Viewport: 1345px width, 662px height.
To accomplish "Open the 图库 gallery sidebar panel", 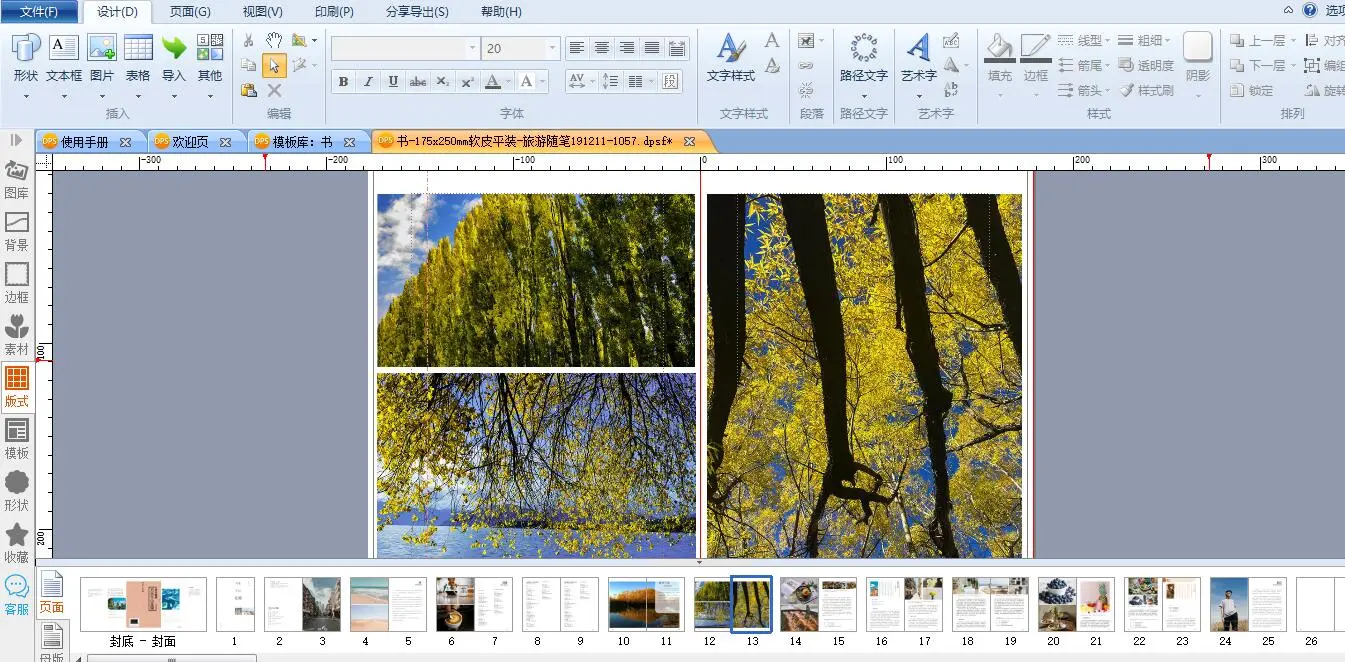I will point(17,179).
